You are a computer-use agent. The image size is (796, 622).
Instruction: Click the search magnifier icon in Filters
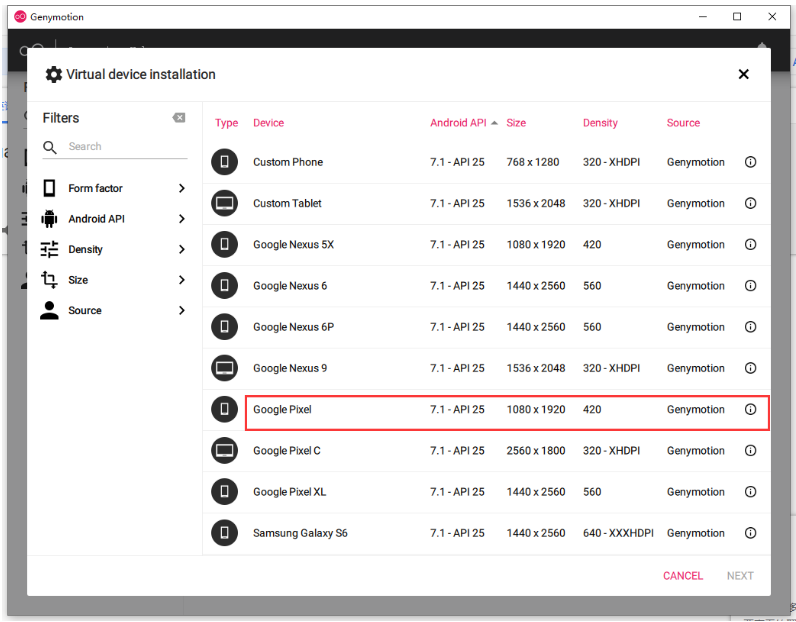(x=50, y=147)
